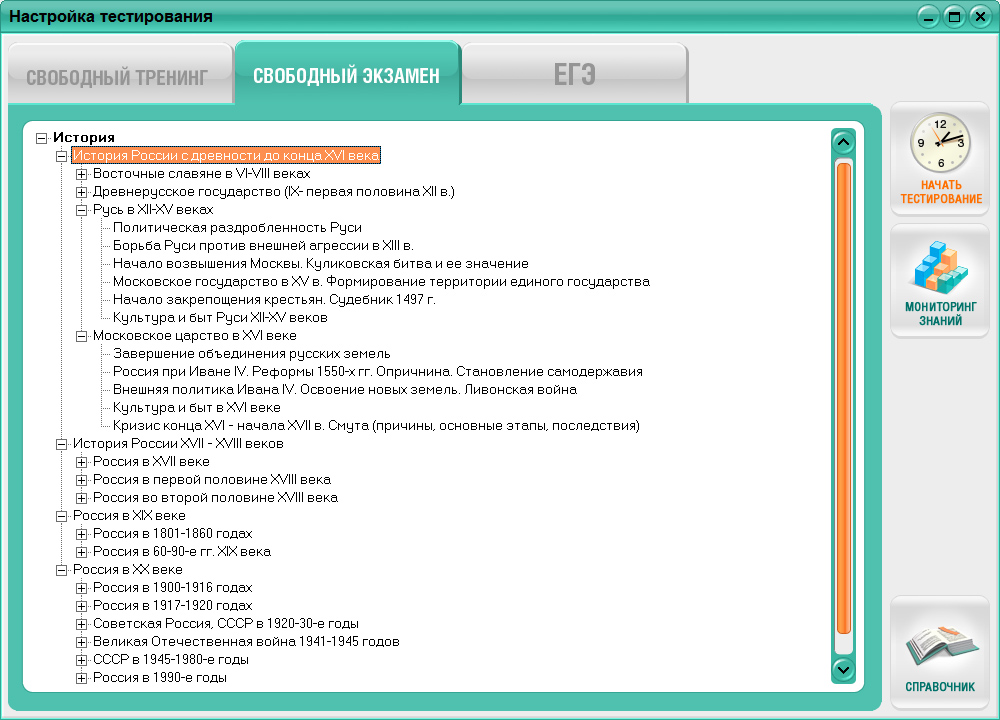Click the scroll down arrow button

(x=843, y=669)
